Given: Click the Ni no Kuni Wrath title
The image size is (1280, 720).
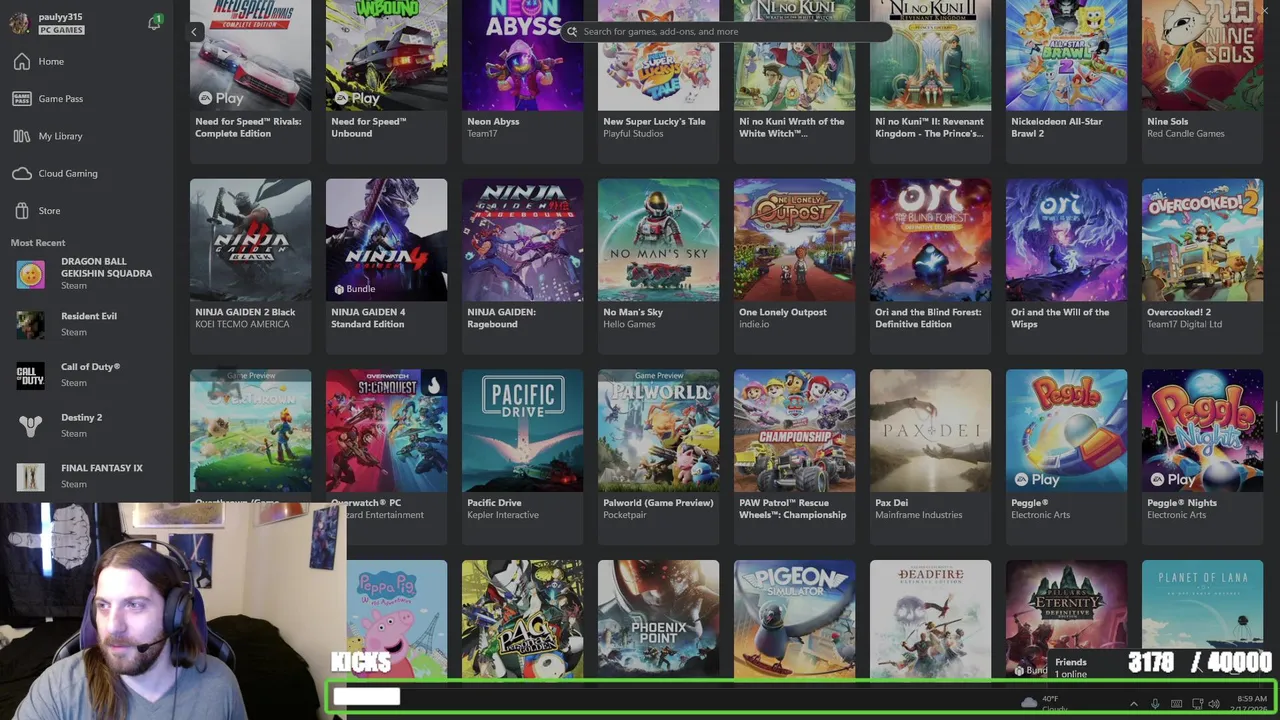Looking at the screenshot, I should 792,128.
